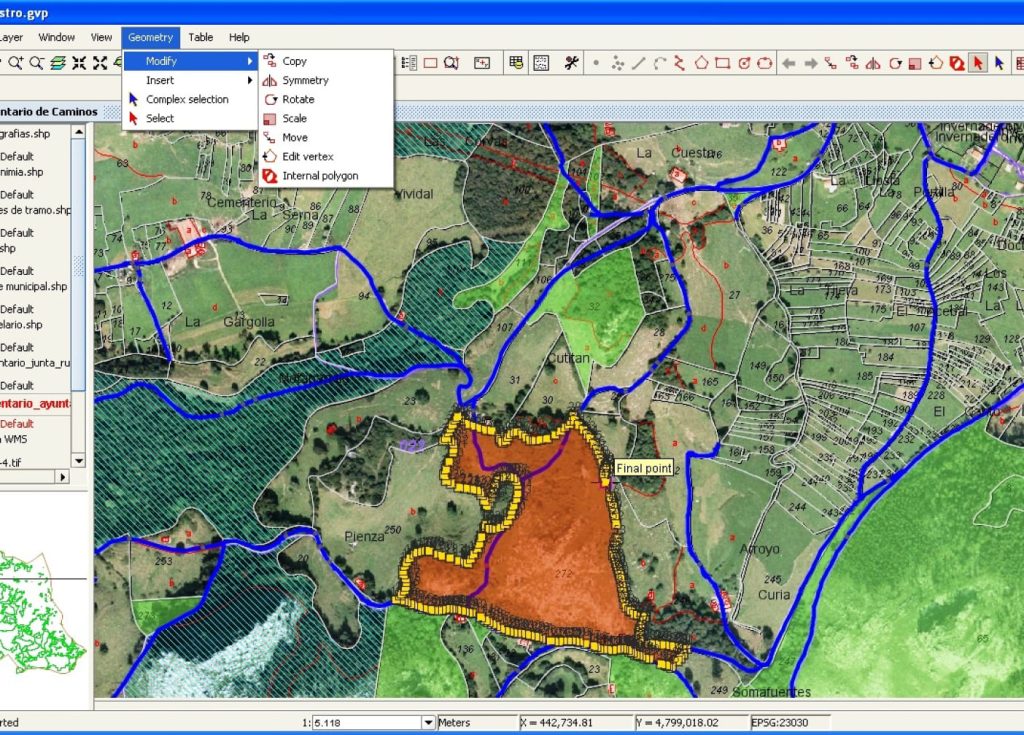The height and width of the screenshot is (735, 1024).
Task: Select Complex selection in the Geometry menu
Action: tap(188, 99)
